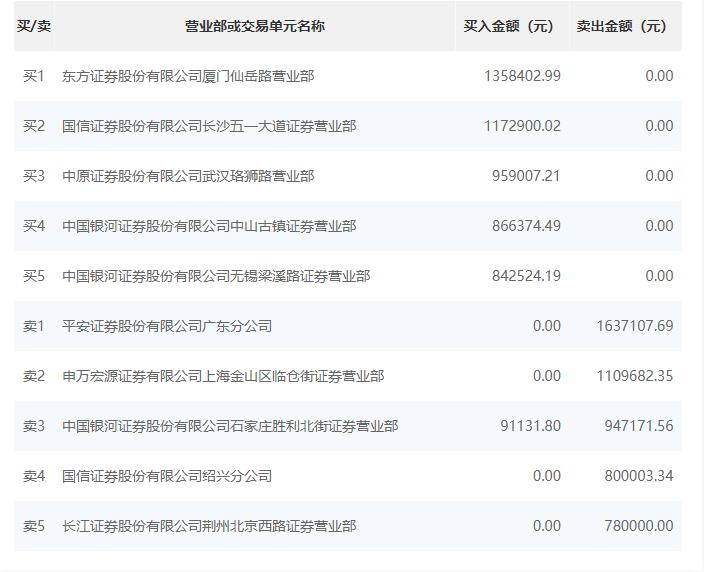Select 东方证券股份有限公司厦门仙岳路营业部 row name
The height and width of the screenshot is (572, 704).
(188, 76)
